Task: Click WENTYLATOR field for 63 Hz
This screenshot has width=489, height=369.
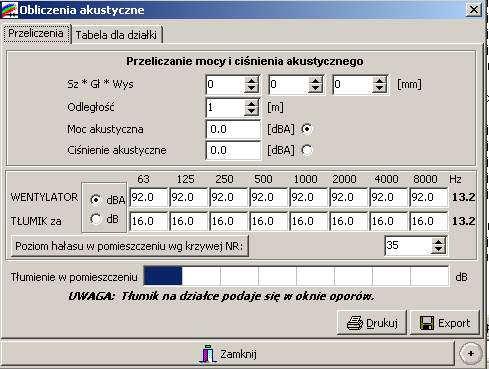Action: tap(149, 197)
